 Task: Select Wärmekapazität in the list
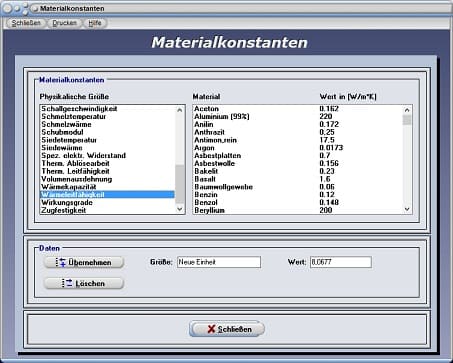click(x=107, y=187)
